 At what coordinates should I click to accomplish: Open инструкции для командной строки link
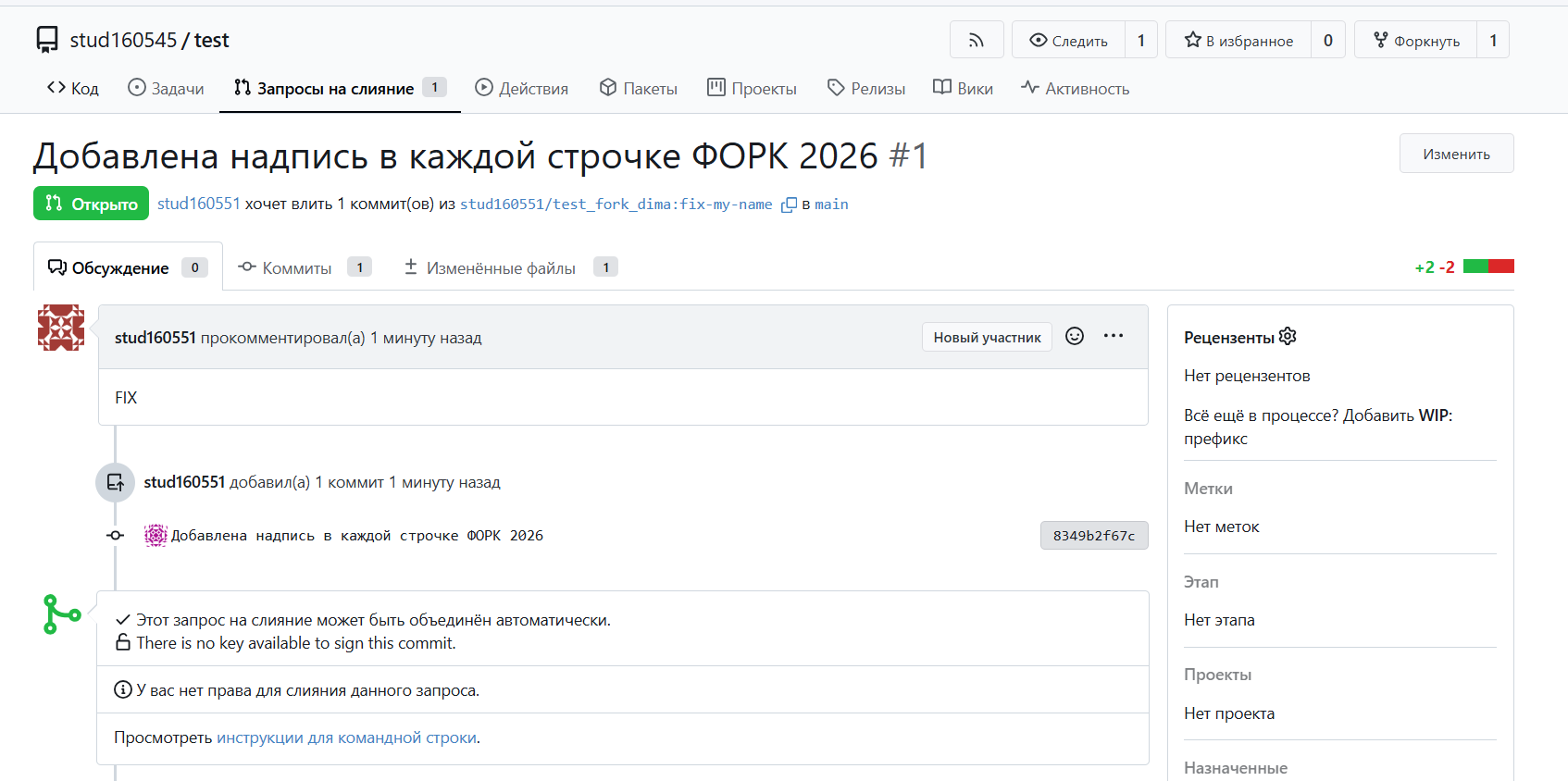click(x=346, y=738)
